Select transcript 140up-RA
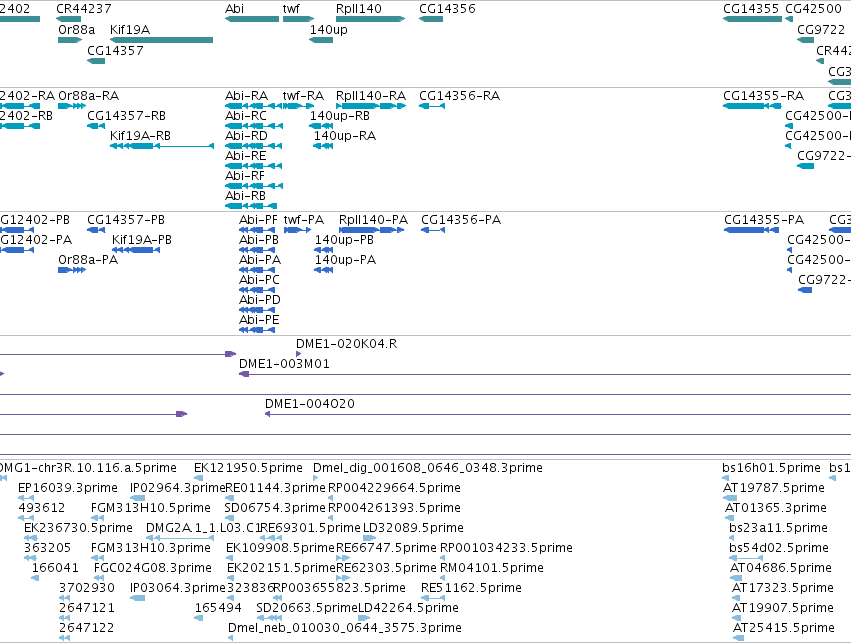The image size is (851, 643). [x=323, y=146]
